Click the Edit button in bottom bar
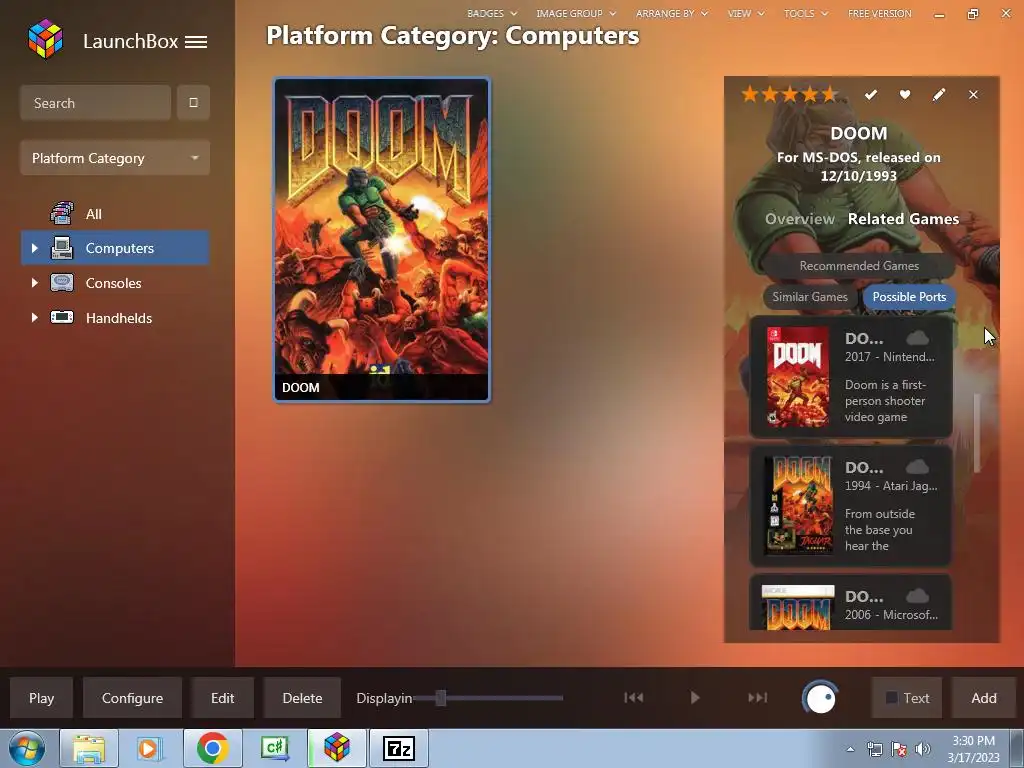This screenshot has height=768, width=1024. coord(222,698)
